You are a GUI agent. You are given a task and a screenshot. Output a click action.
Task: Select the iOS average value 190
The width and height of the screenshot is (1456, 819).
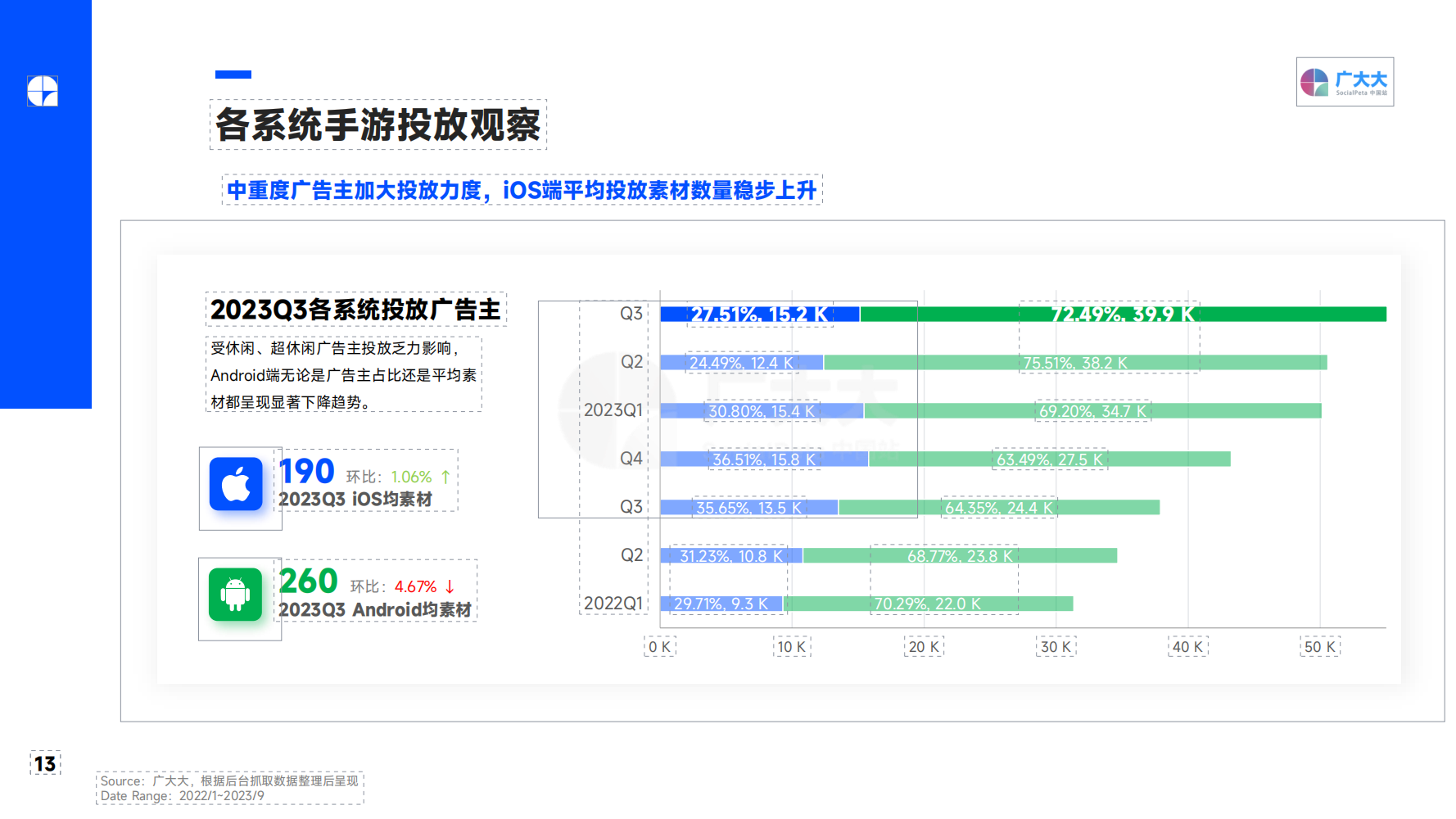307,471
